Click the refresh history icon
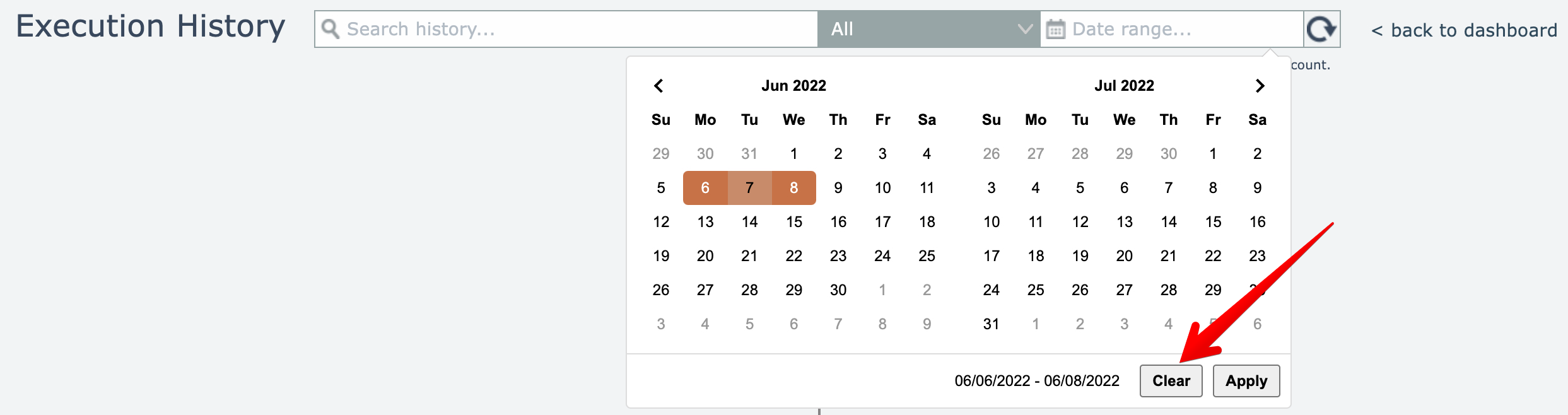The width and height of the screenshot is (1568, 415). [x=1321, y=29]
